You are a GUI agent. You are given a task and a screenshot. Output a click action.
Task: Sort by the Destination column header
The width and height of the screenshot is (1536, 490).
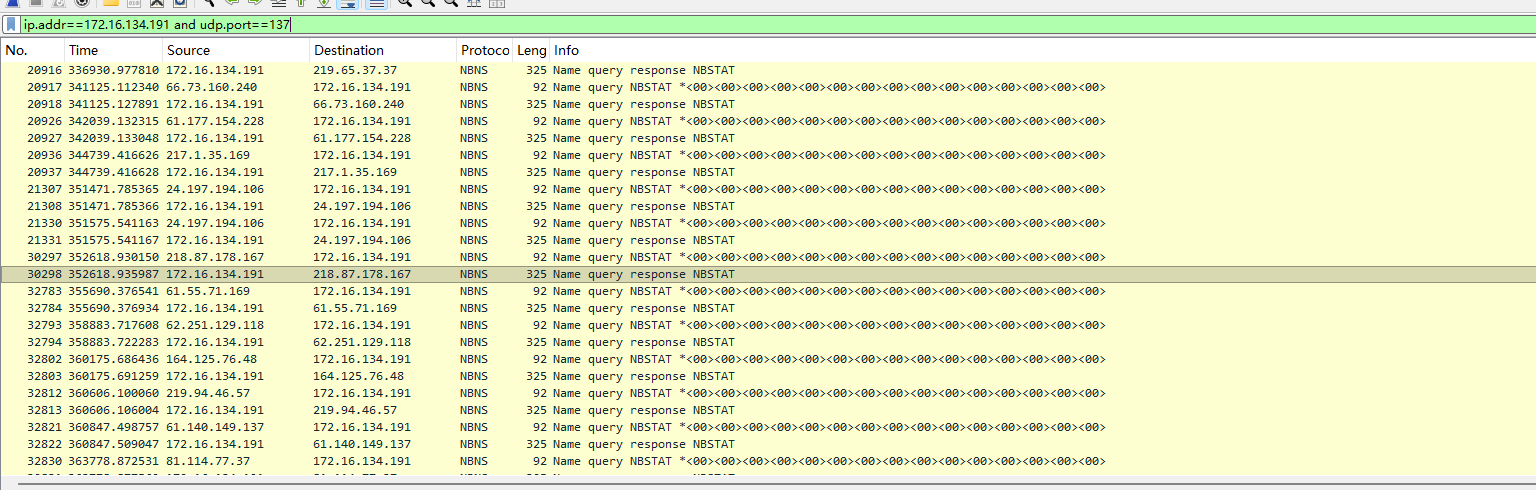pyautogui.click(x=382, y=50)
